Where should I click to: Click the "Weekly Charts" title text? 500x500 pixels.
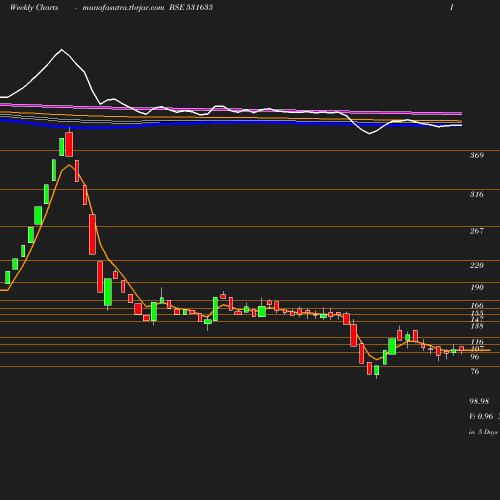(34, 8)
